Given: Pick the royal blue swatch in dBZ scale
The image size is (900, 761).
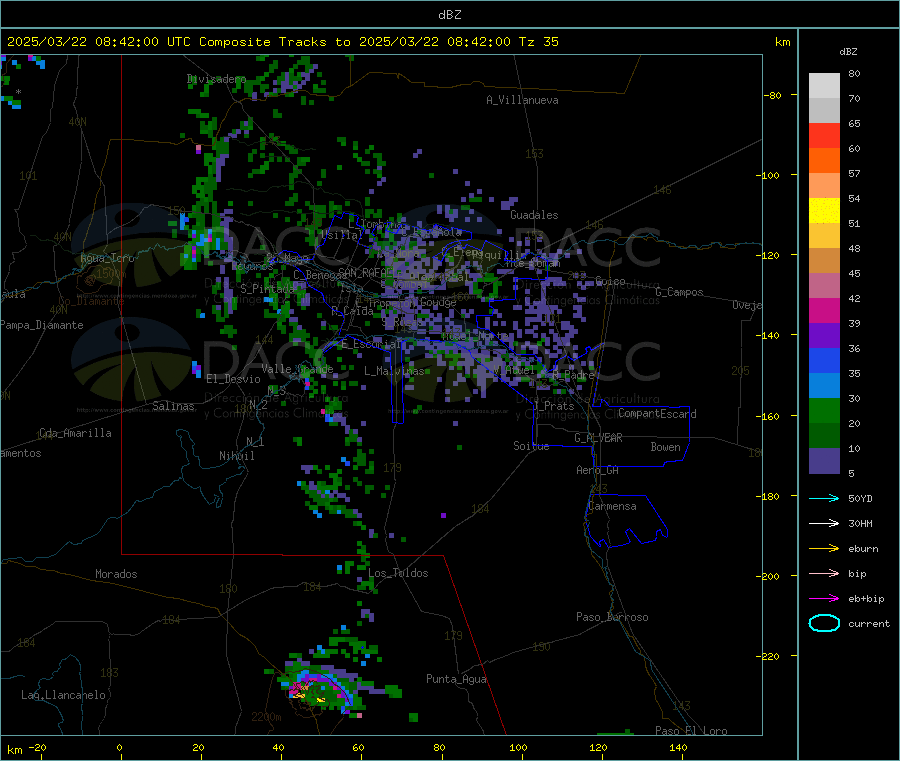Looking at the screenshot, I should (824, 360).
